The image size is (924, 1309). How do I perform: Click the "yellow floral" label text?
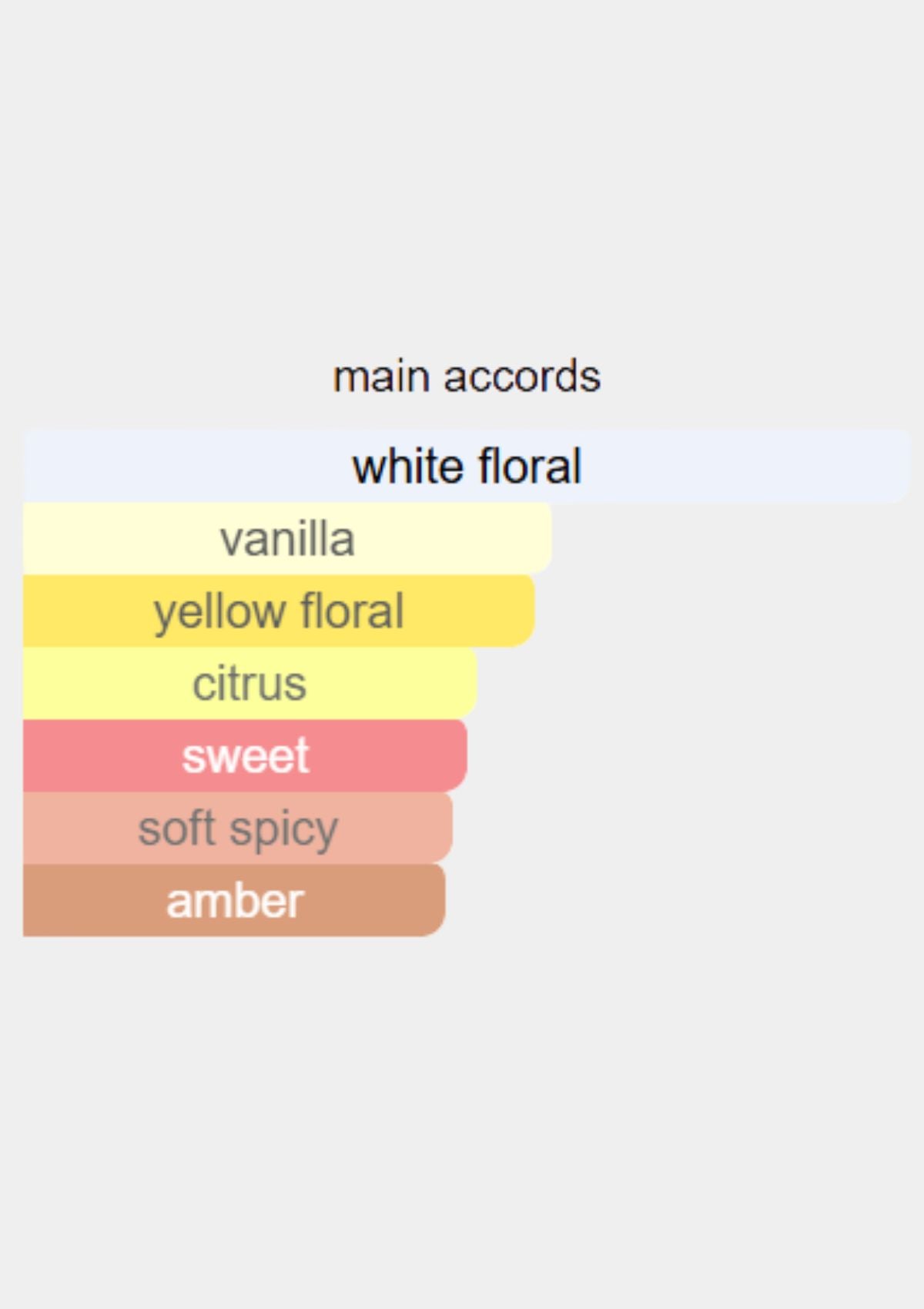coord(279,612)
